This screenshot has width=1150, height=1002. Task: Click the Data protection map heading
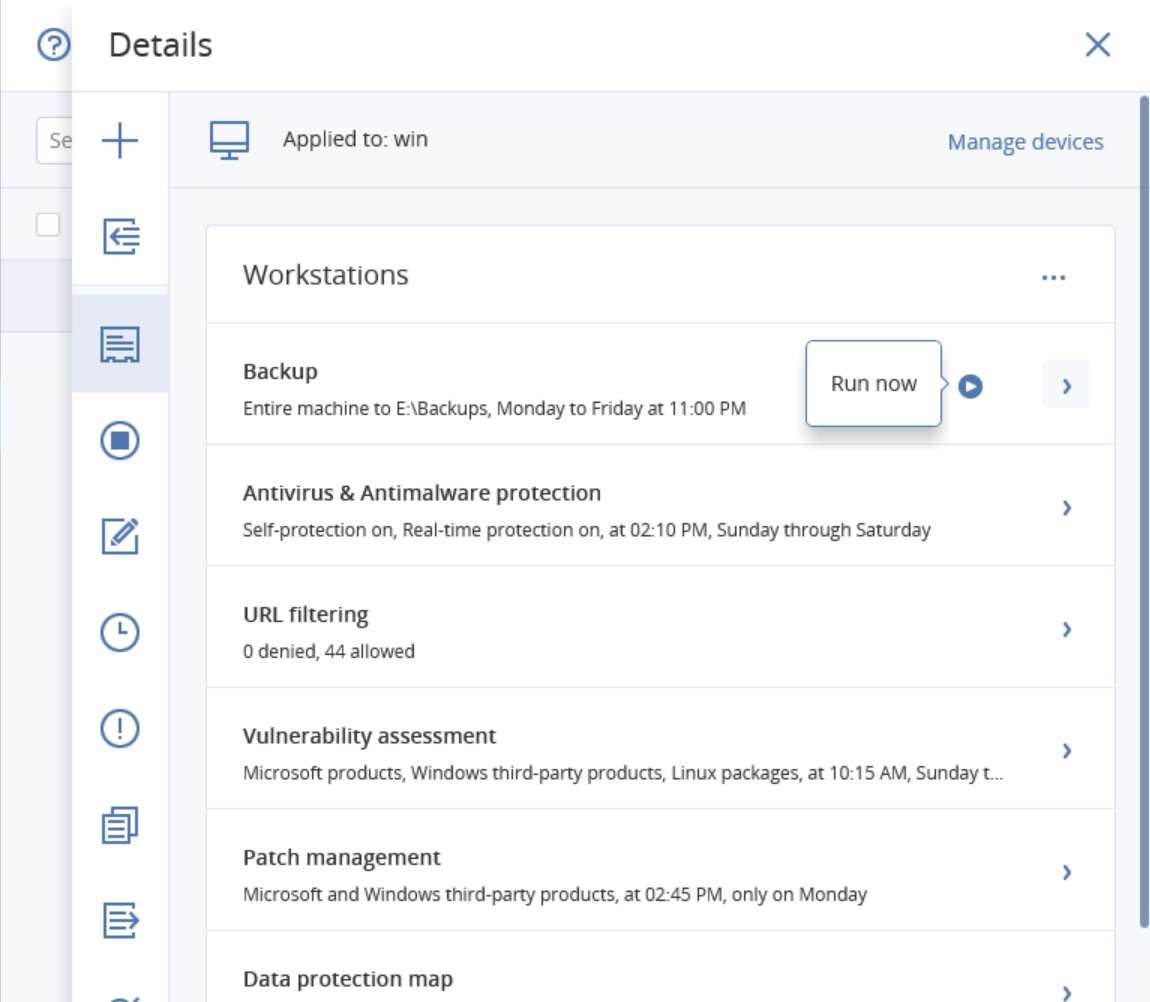pos(348,979)
